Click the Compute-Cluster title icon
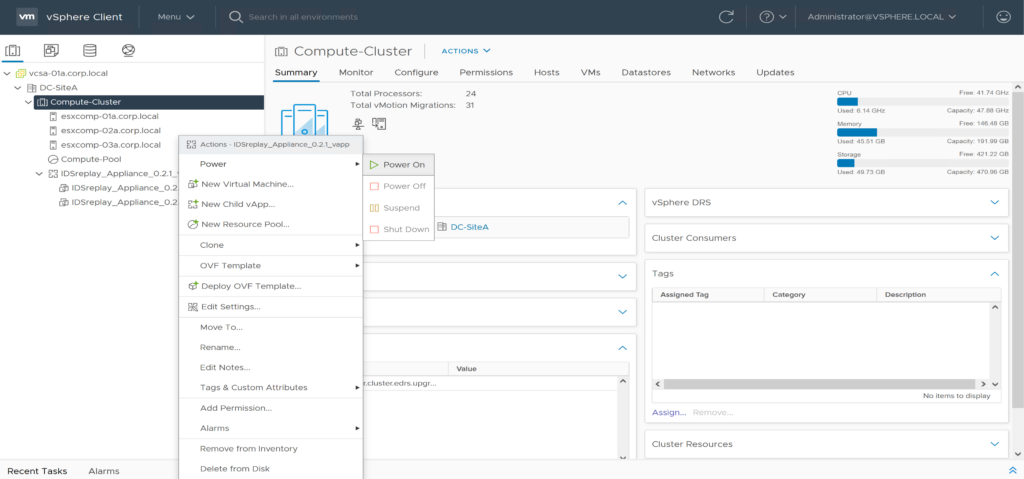The image size is (1024, 479). (281, 51)
